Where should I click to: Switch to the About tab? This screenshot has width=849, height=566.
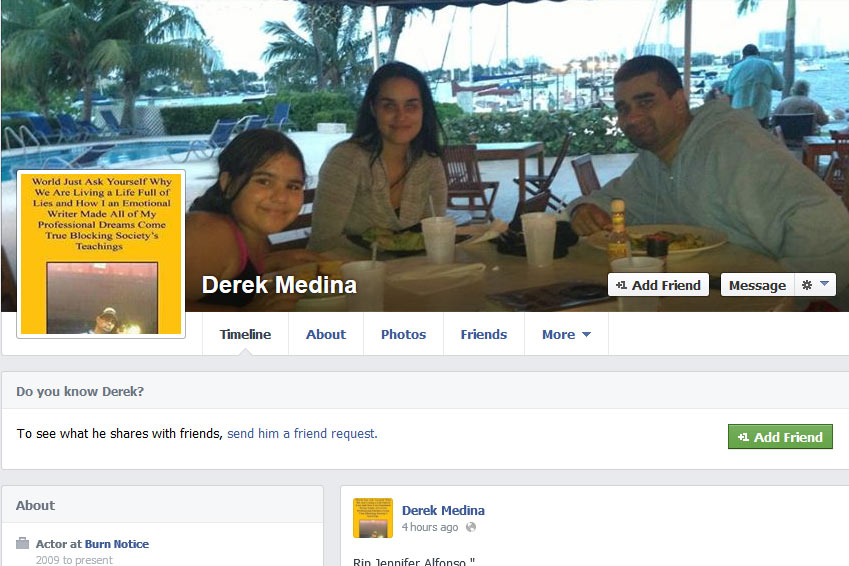coord(326,334)
